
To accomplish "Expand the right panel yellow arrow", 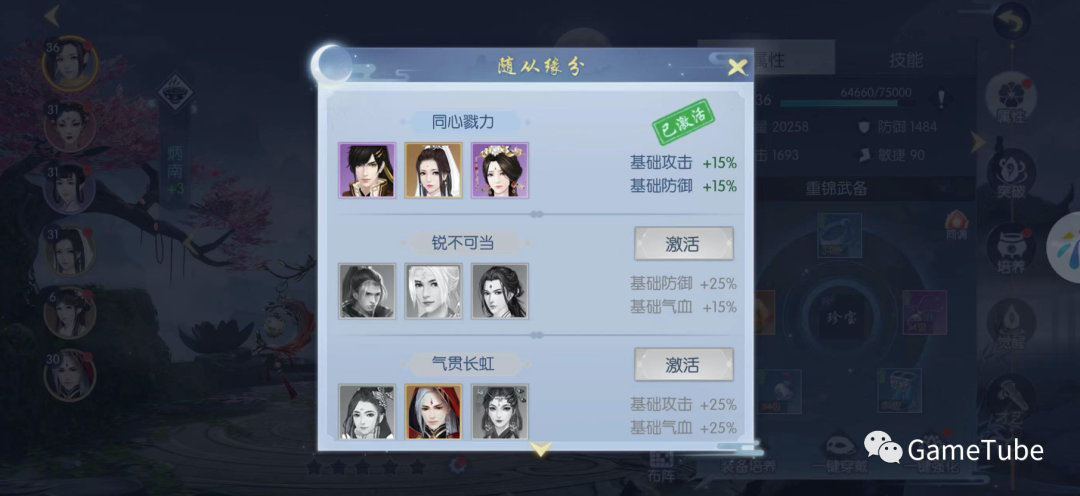I will click(x=977, y=143).
